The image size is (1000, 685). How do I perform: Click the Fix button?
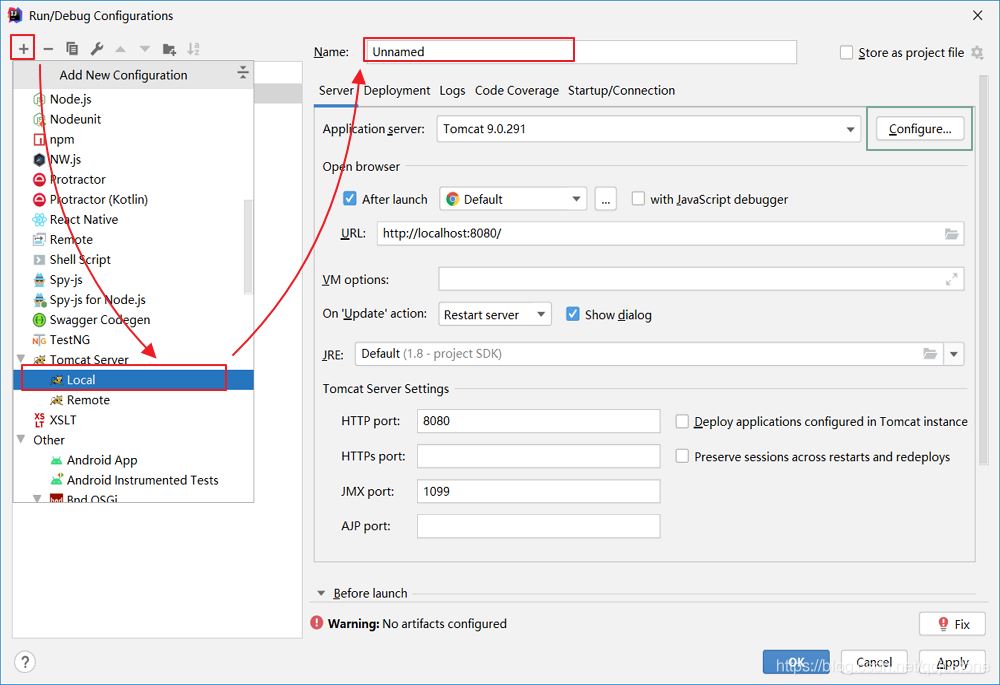click(x=951, y=624)
